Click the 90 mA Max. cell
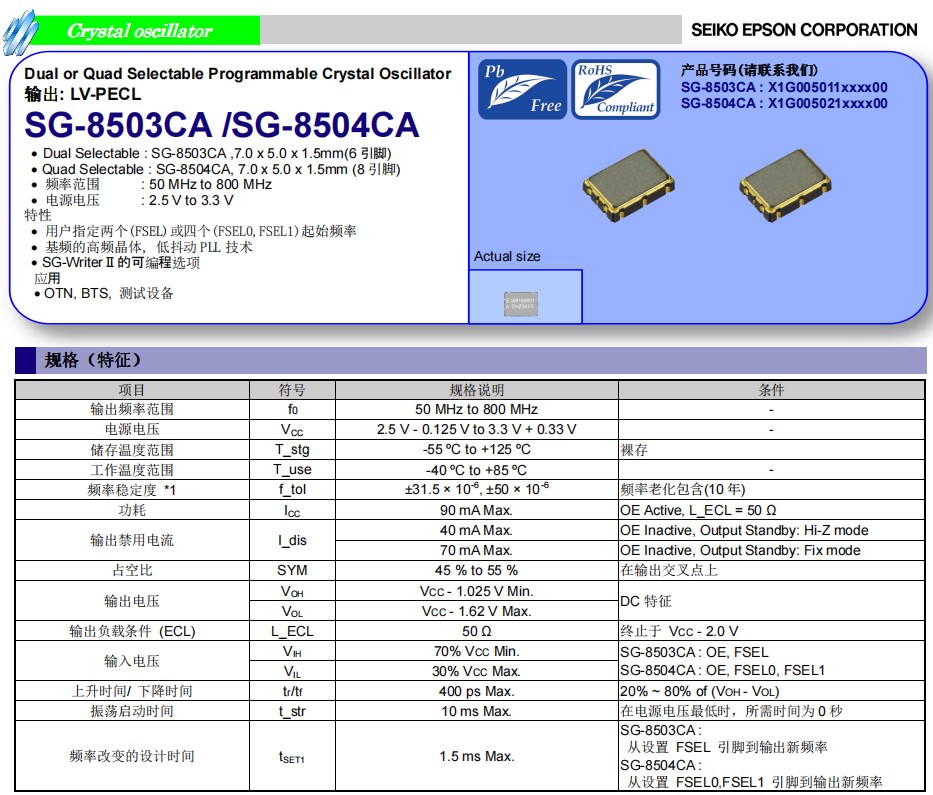 [x=477, y=511]
